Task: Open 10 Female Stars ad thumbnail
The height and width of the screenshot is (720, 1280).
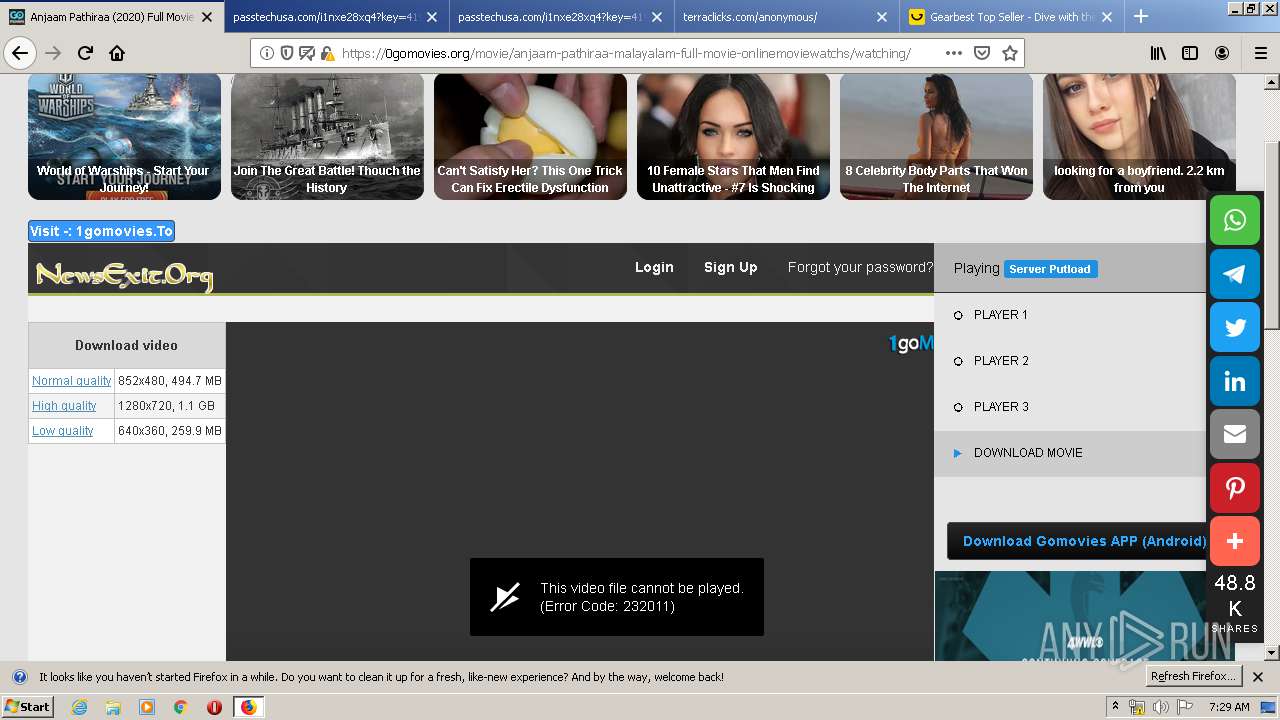Action: coord(733,137)
